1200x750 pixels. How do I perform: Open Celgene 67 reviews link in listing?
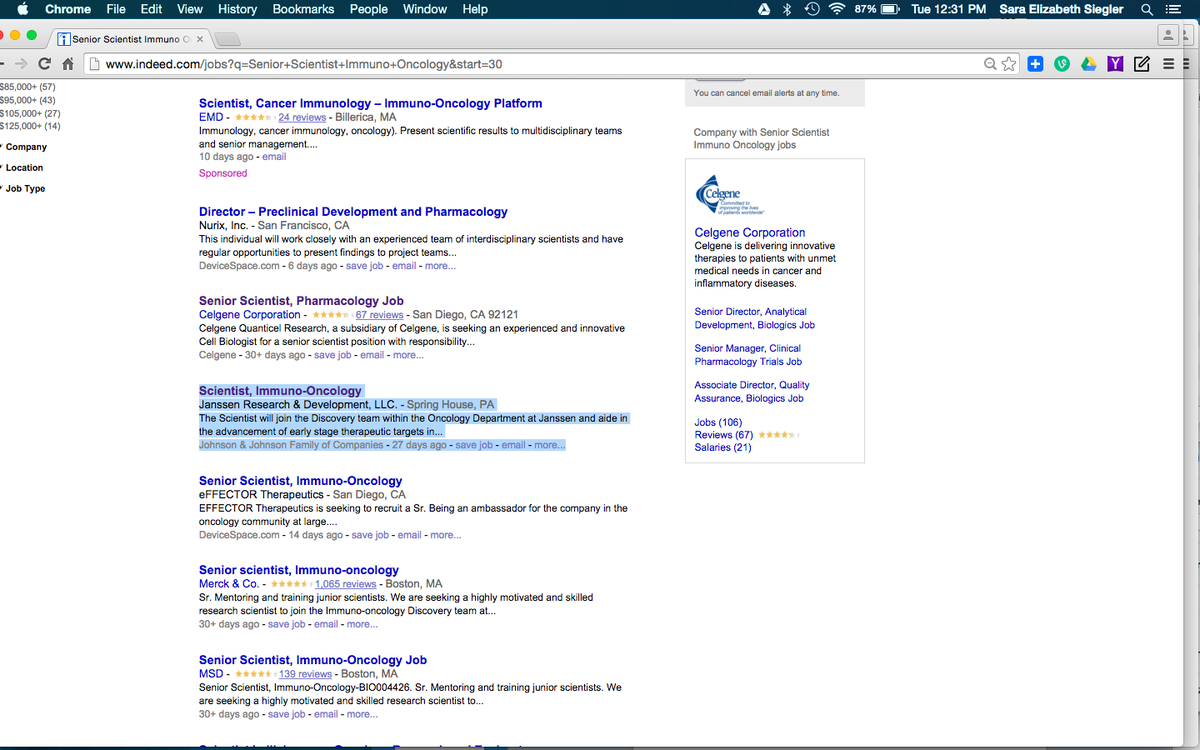point(380,315)
